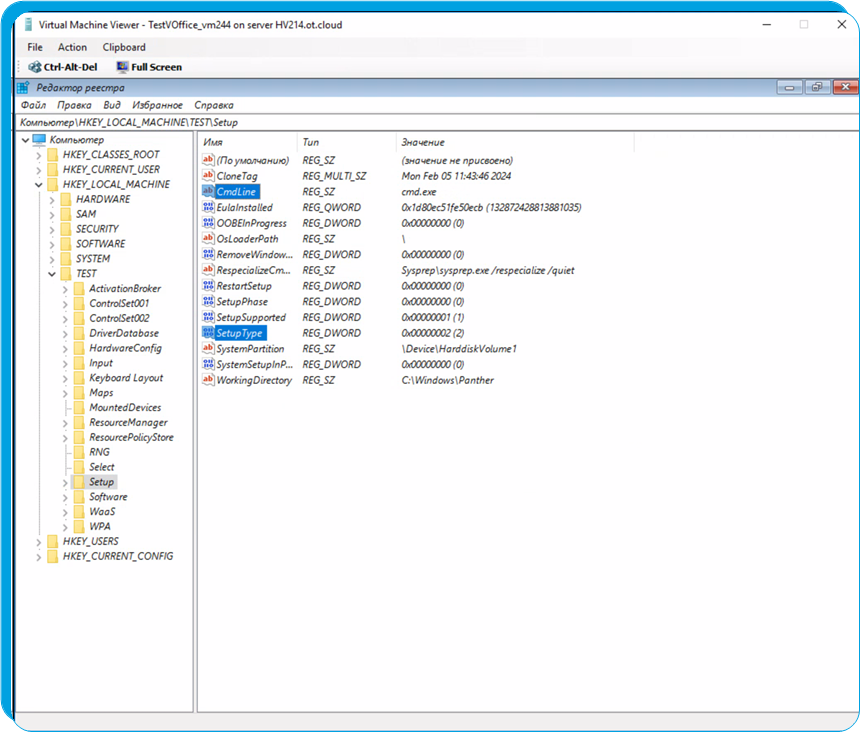Click the Ctrl-Alt-Del toolbar button
This screenshot has width=860, height=732.
coord(63,67)
